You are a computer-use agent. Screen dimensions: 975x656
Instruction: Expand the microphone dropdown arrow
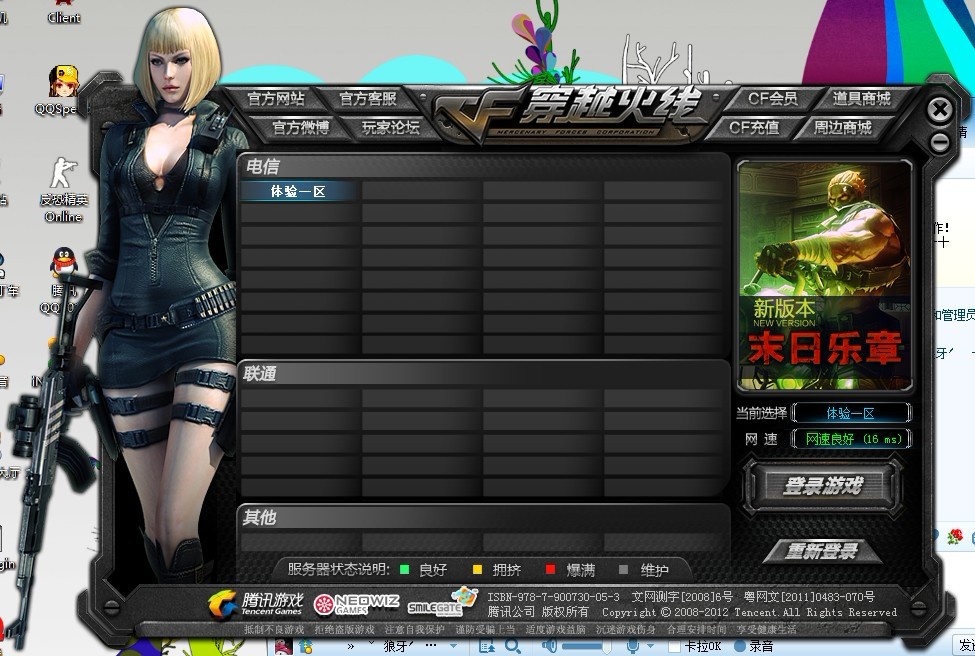(650, 647)
